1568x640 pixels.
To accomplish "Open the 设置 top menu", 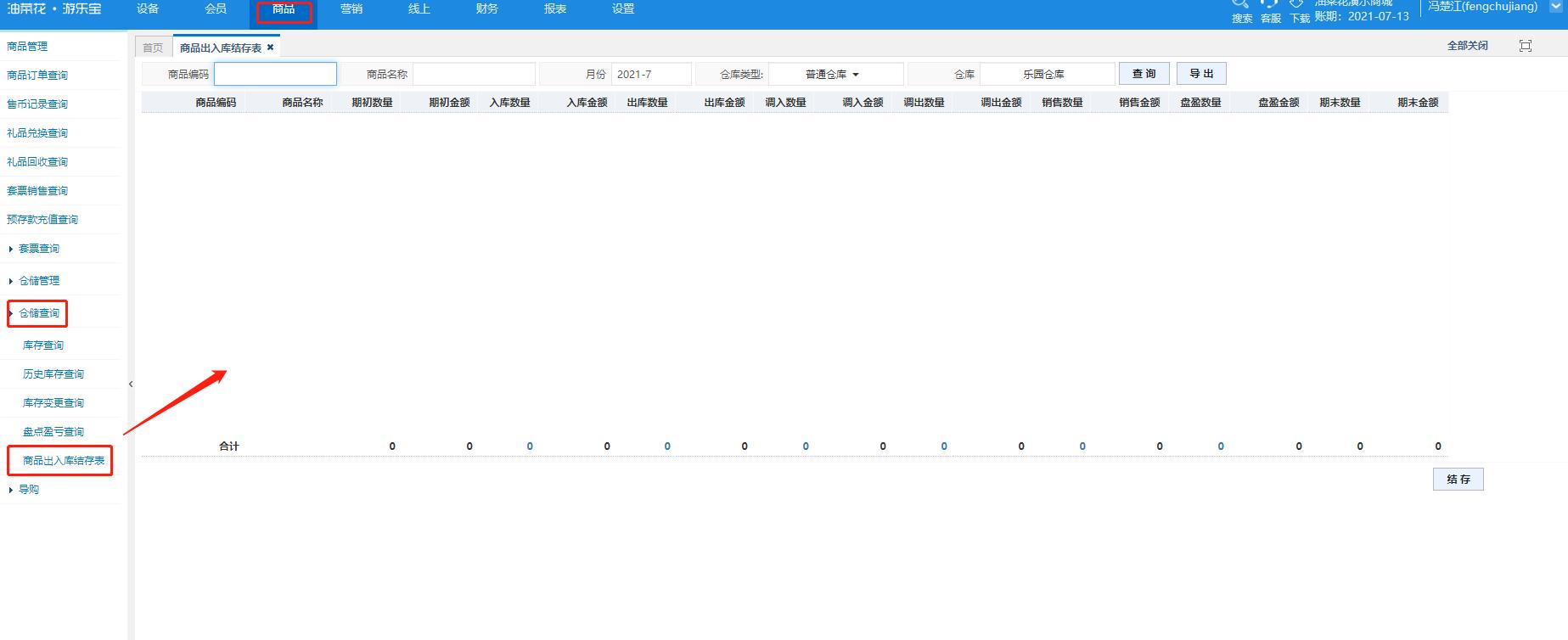I will (623, 8).
